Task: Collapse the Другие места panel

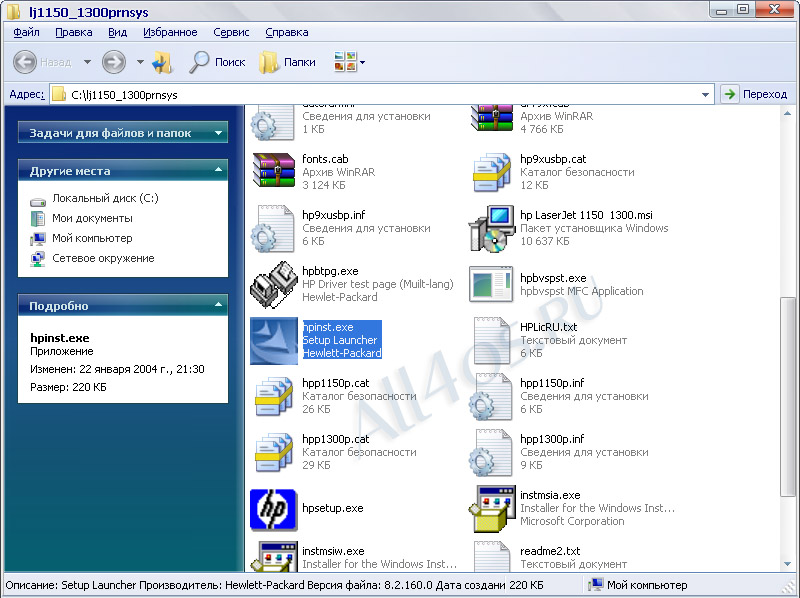Action: 218,169
